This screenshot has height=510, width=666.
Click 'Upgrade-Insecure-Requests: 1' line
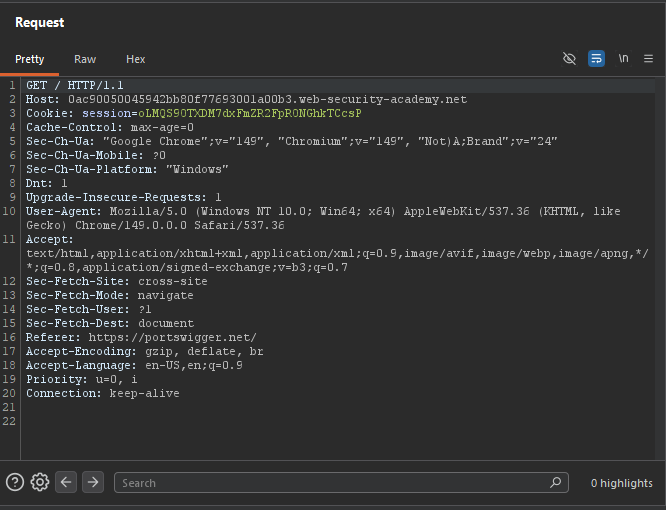point(124,197)
